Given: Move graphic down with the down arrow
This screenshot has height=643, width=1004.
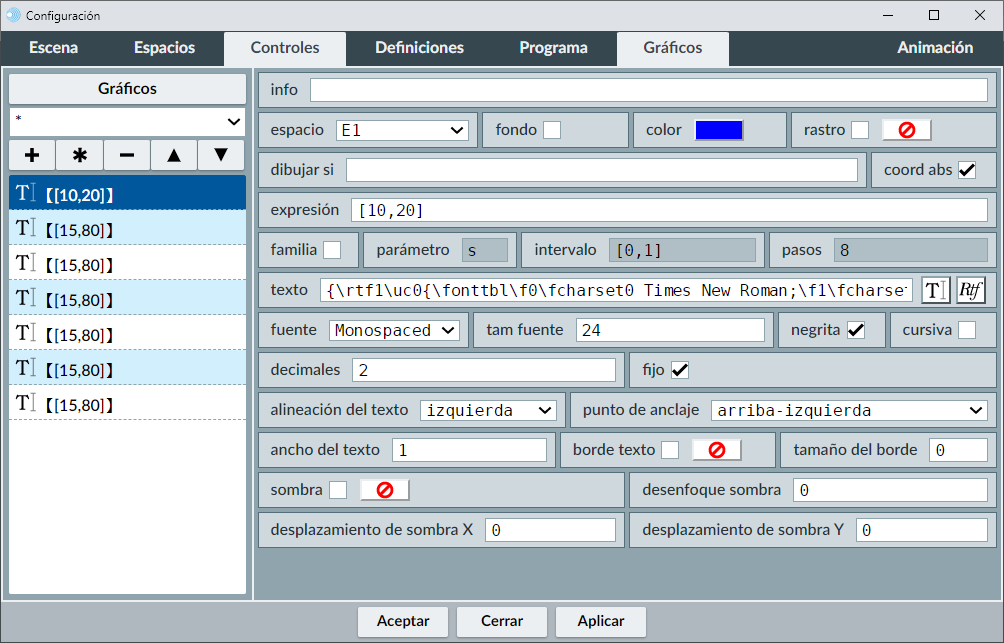Looking at the screenshot, I should [x=221, y=155].
